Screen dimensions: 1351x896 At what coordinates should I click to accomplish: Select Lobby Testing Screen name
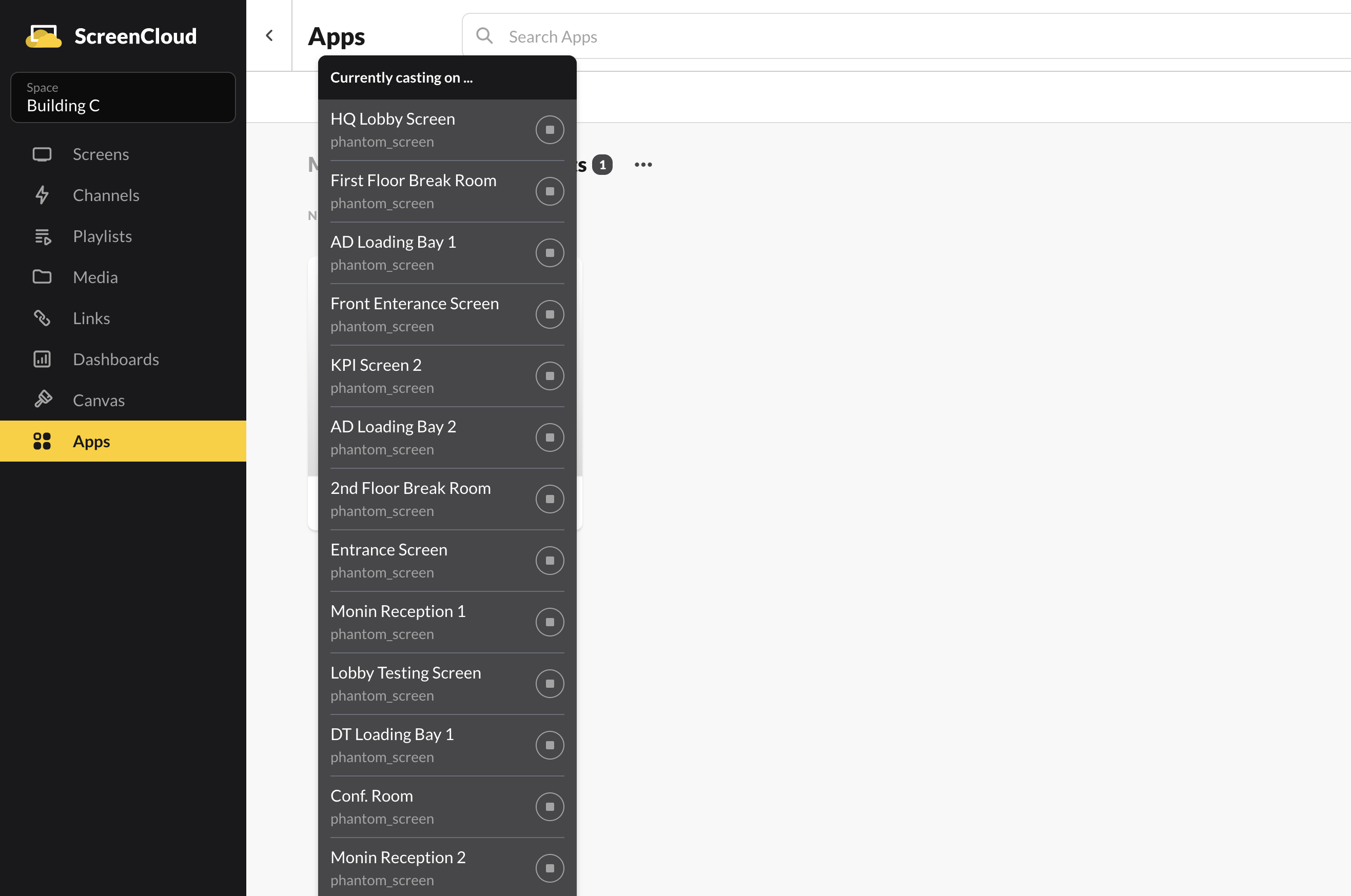click(x=406, y=672)
